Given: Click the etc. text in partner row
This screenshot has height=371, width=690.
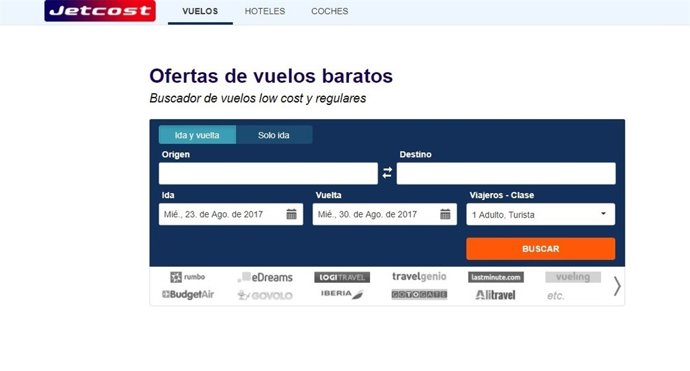Looking at the screenshot, I should (555, 296).
